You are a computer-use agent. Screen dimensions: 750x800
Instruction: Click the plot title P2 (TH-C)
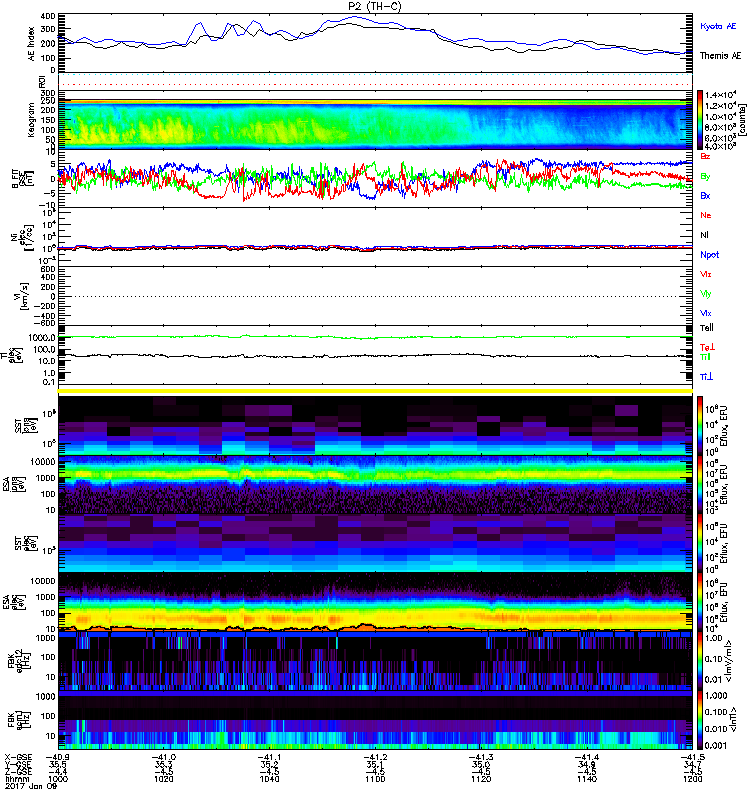point(375,6)
